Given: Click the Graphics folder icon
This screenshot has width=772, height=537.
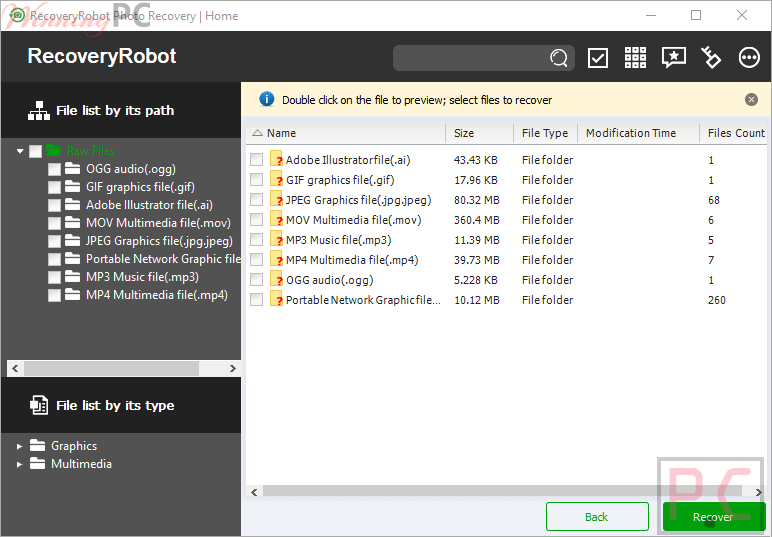Looking at the screenshot, I should point(37,445).
